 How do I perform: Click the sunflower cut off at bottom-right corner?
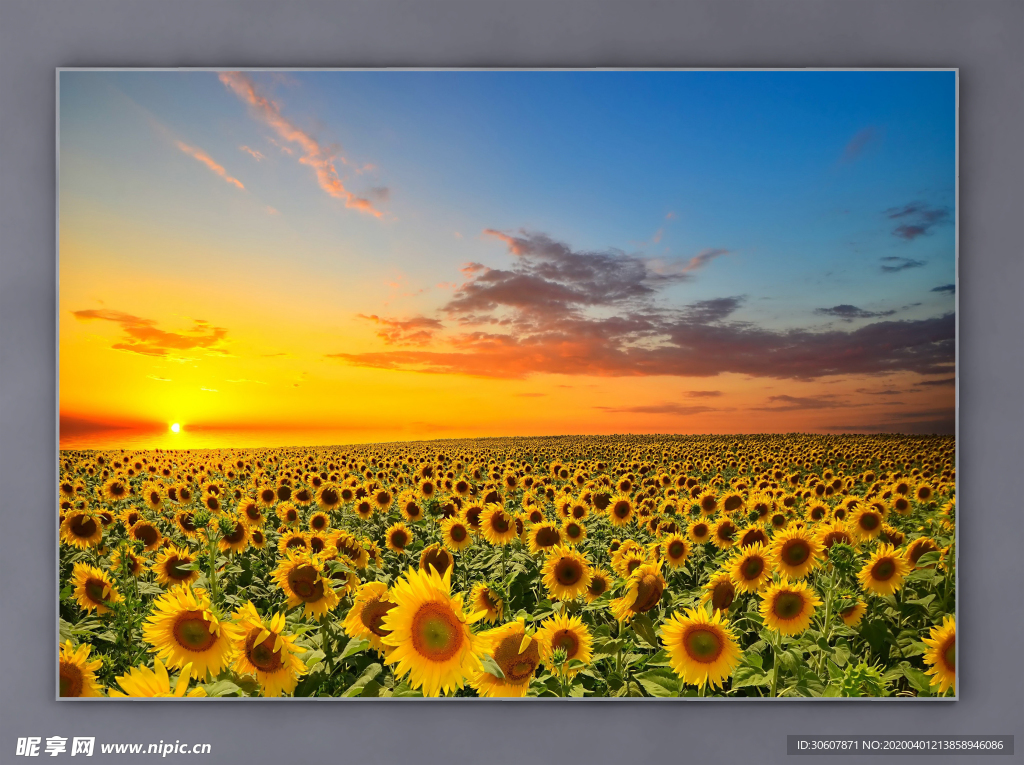pyautogui.click(x=942, y=655)
